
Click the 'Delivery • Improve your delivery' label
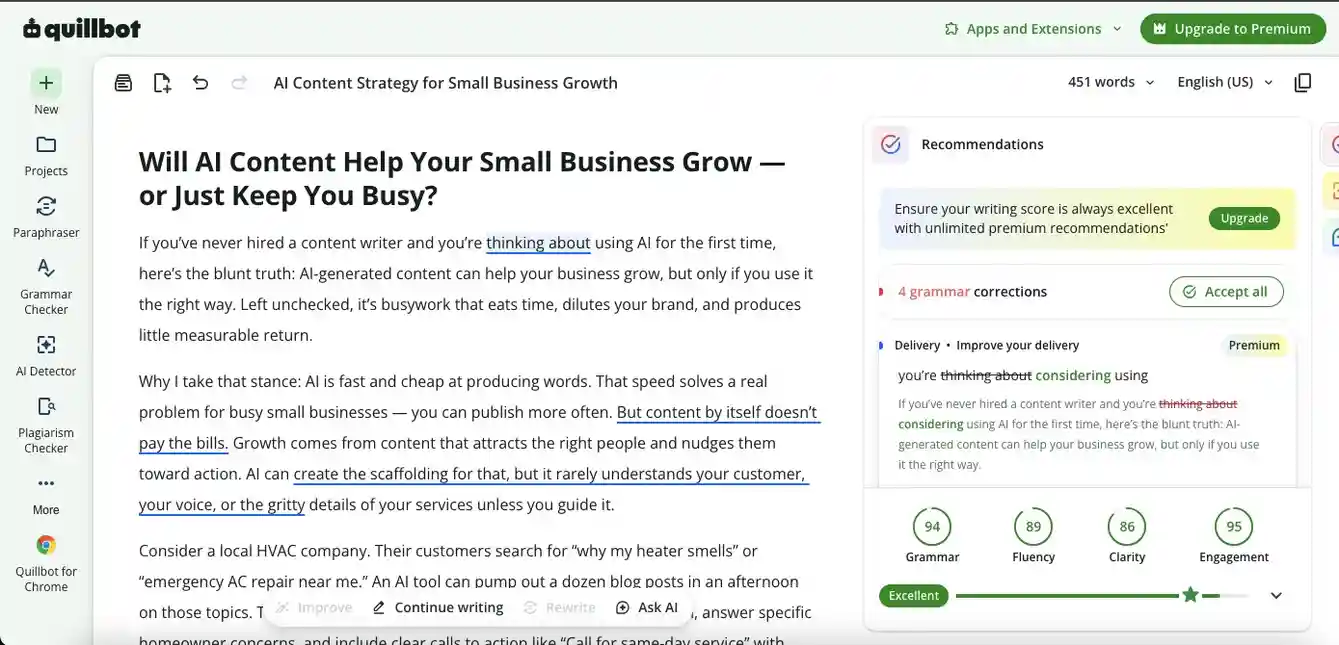tap(987, 345)
